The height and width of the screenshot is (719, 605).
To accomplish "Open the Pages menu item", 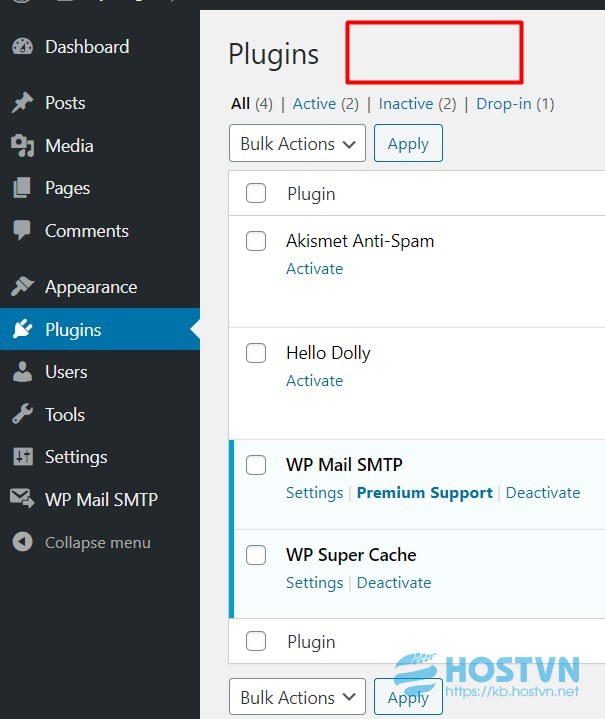I will 67,188.
